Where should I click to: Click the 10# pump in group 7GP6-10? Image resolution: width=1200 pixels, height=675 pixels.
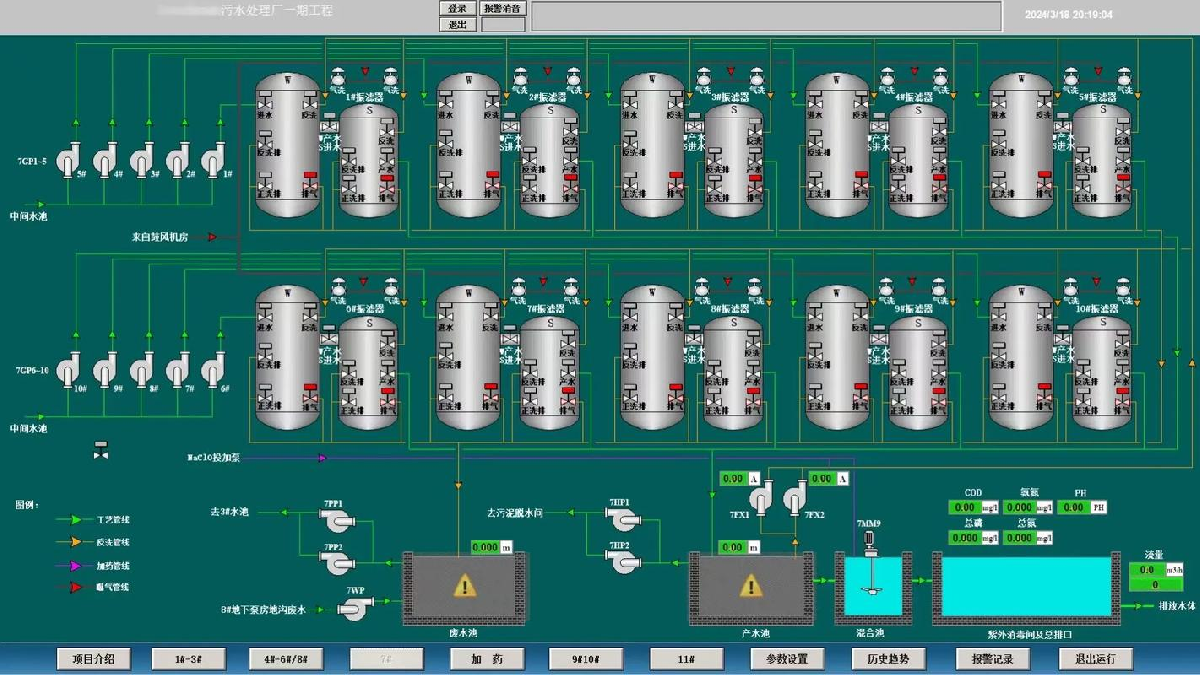coord(68,370)
